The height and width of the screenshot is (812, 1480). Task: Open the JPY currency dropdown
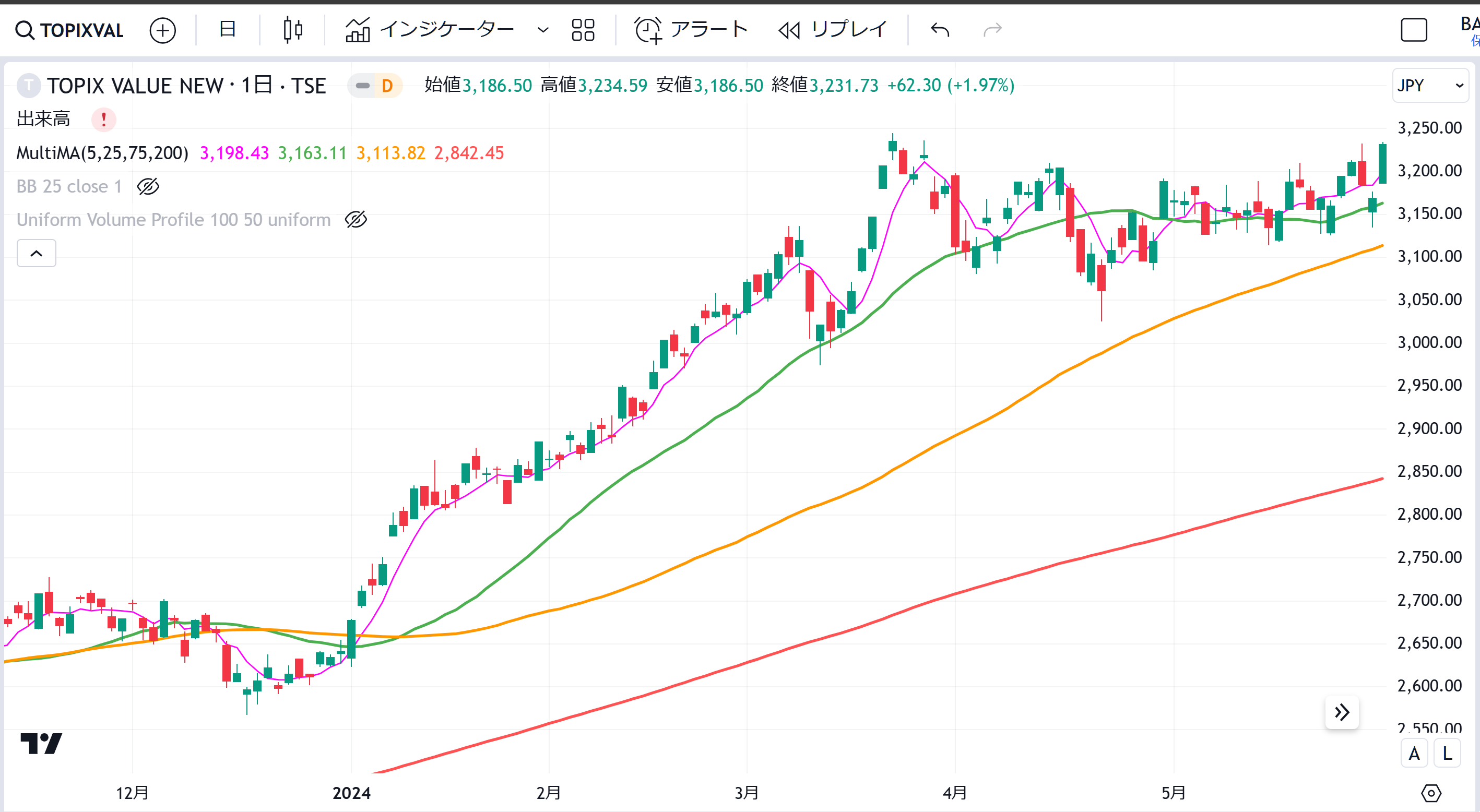pos(1430,86)
